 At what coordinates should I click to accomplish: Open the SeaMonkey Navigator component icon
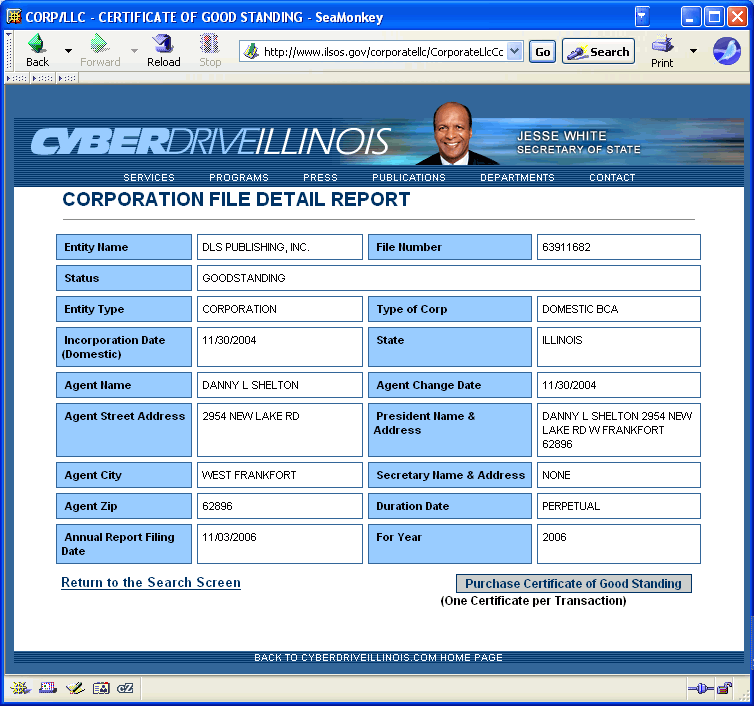click(x=20, y=688)
